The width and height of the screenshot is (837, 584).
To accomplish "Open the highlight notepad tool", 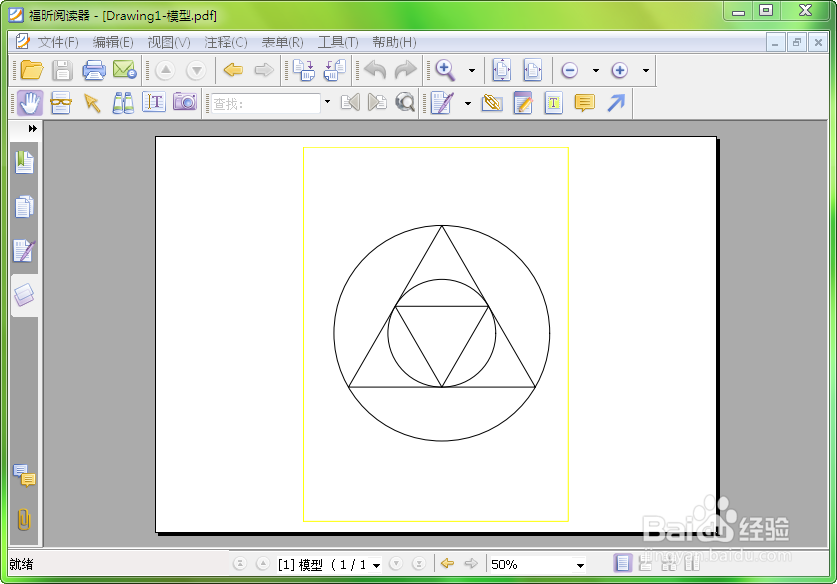I will (523, 103).
